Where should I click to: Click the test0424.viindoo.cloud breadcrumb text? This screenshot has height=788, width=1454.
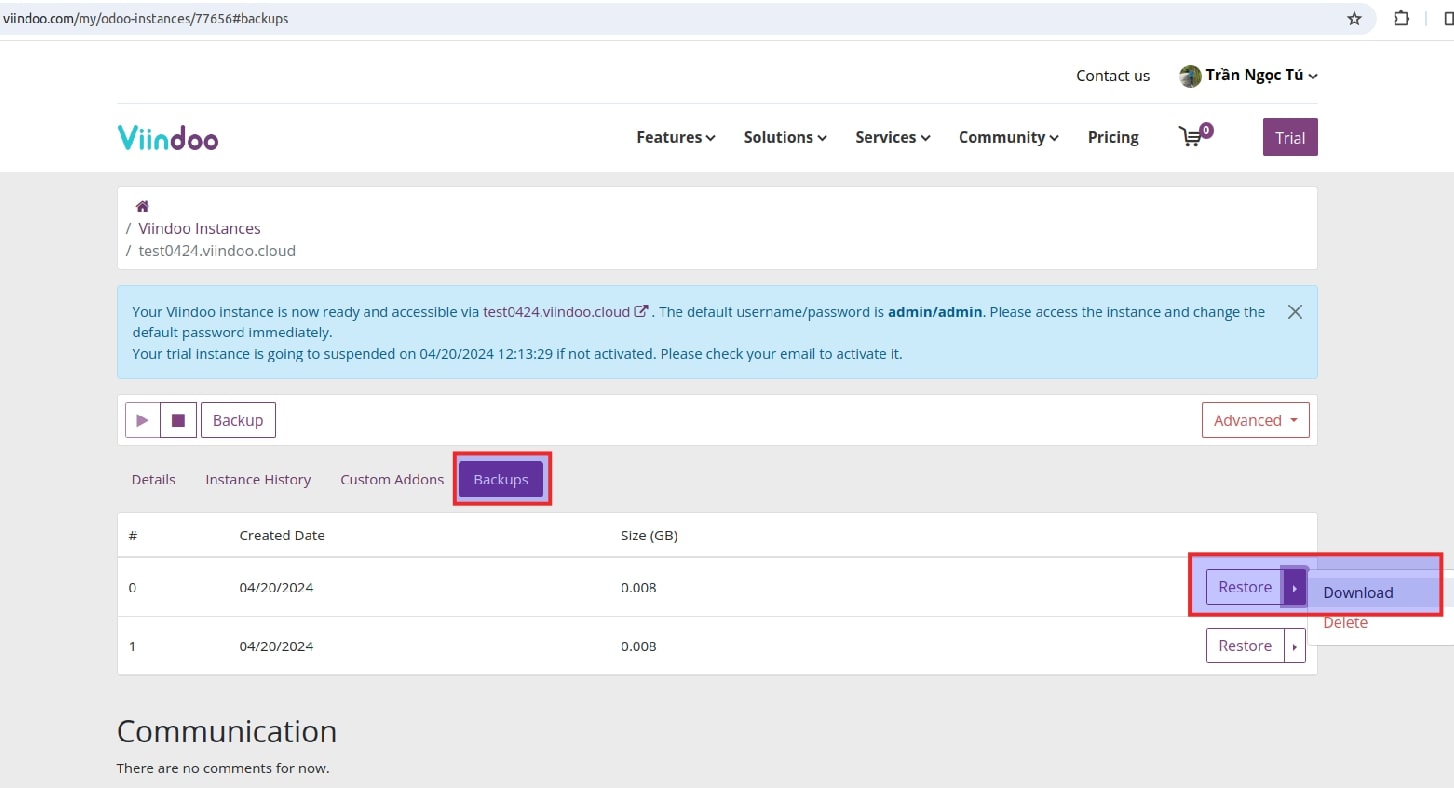217,251
